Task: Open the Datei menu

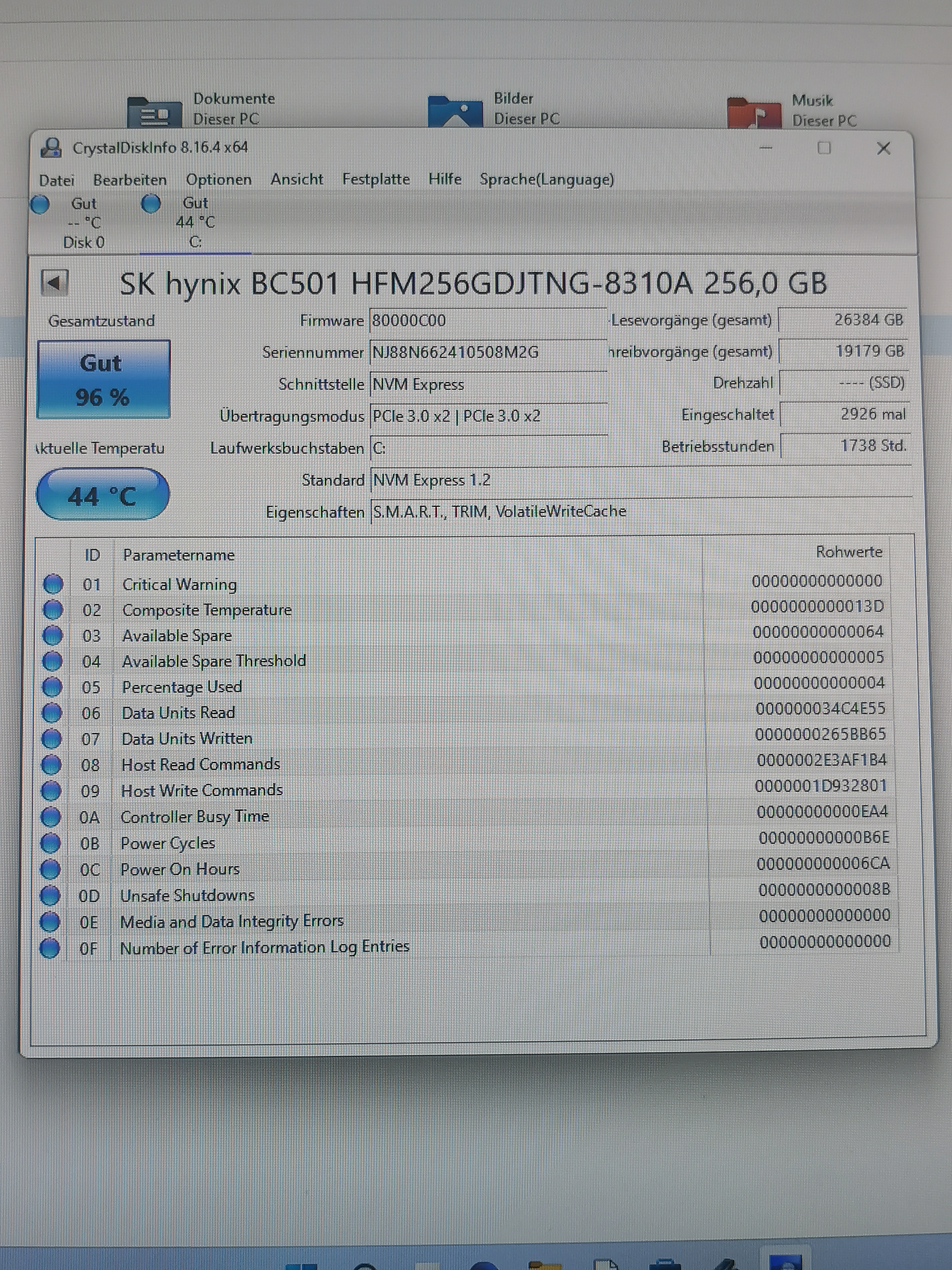Action: (57, 180)
